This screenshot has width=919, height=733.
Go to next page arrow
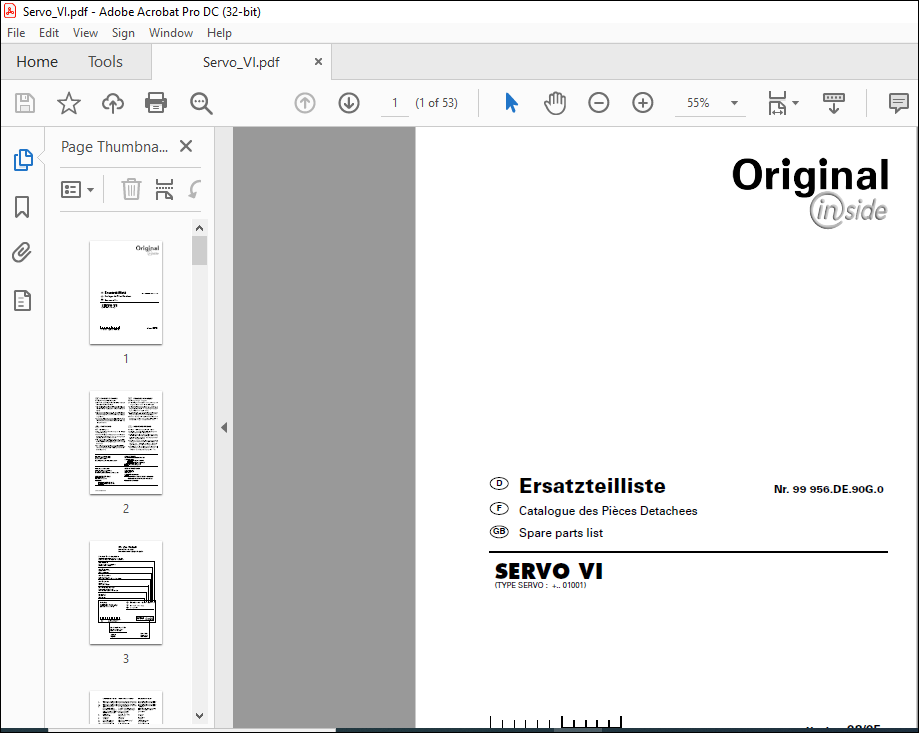click(349, 103)
